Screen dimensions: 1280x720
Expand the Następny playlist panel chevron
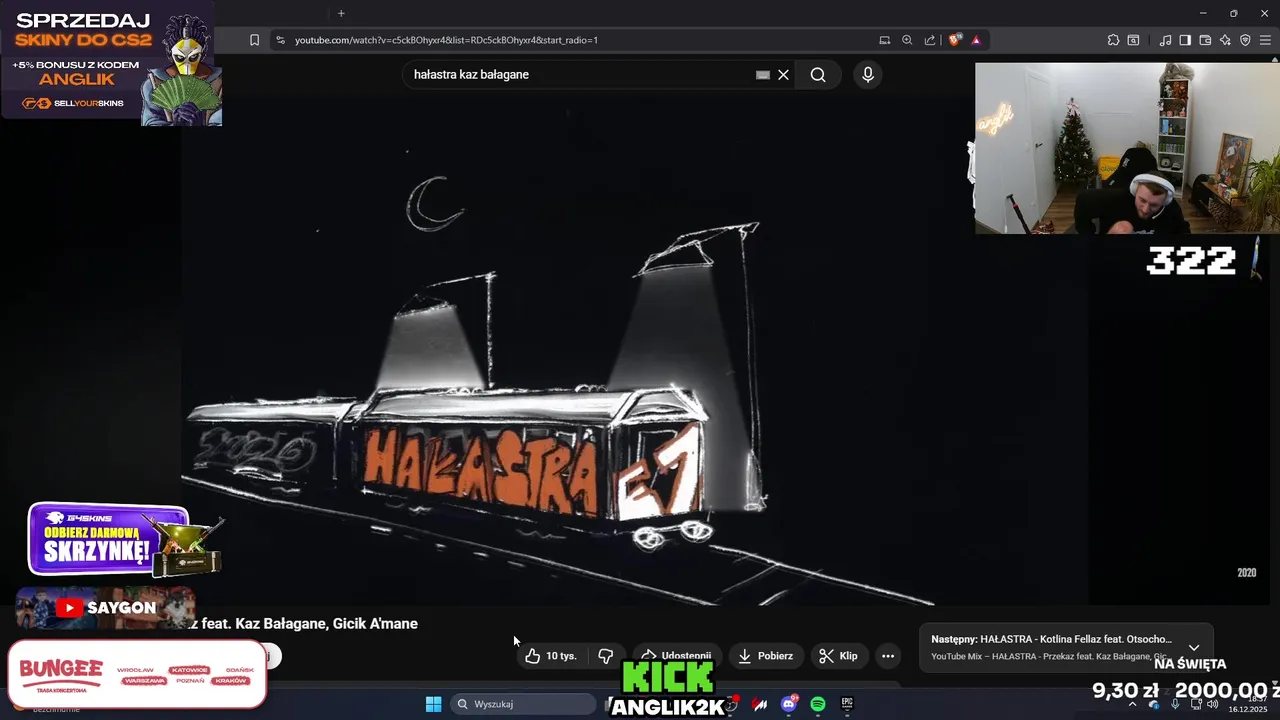(1193, 647)
